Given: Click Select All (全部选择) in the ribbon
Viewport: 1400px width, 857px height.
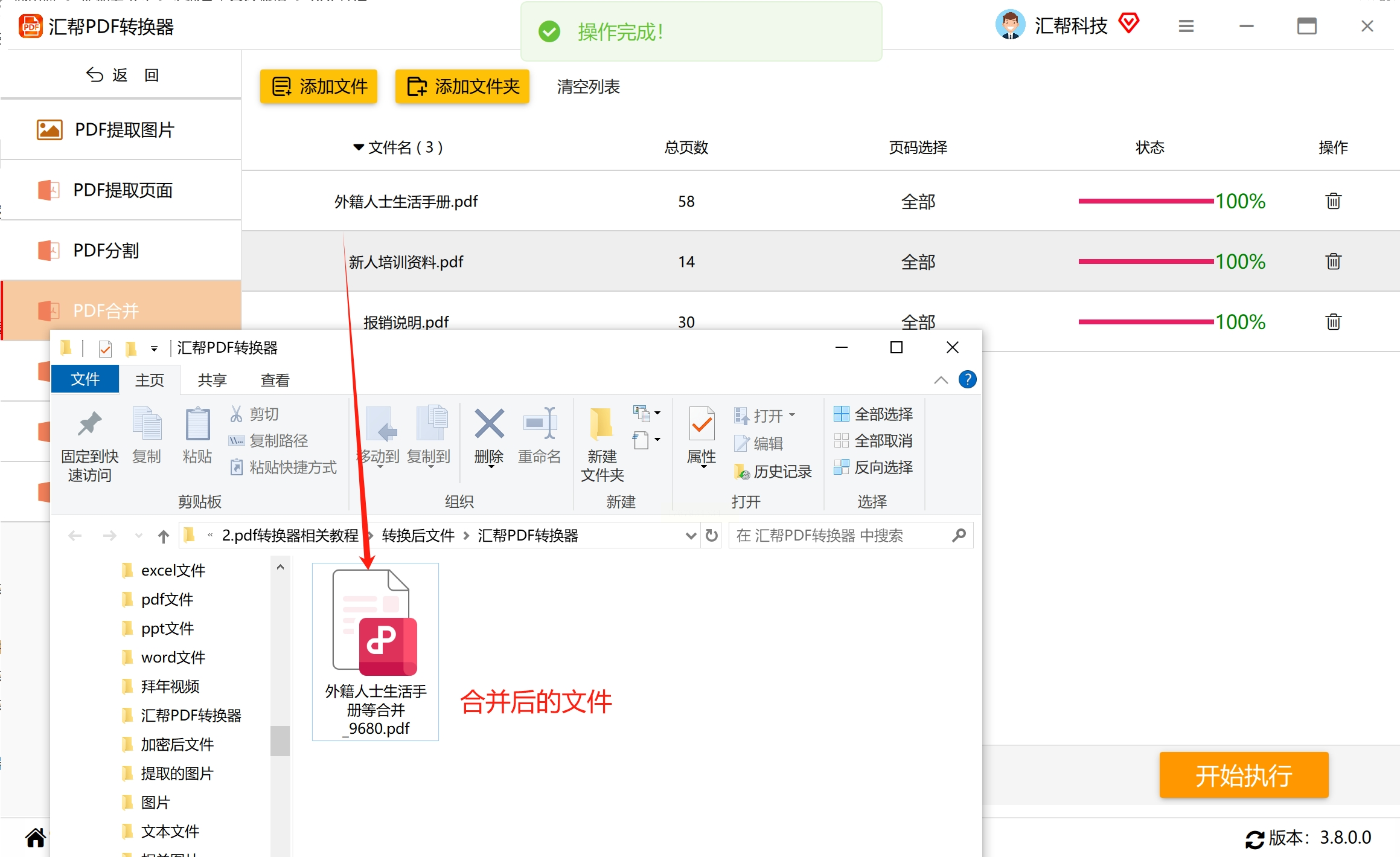Looking at the screenshot, I should tap(873, 414).
